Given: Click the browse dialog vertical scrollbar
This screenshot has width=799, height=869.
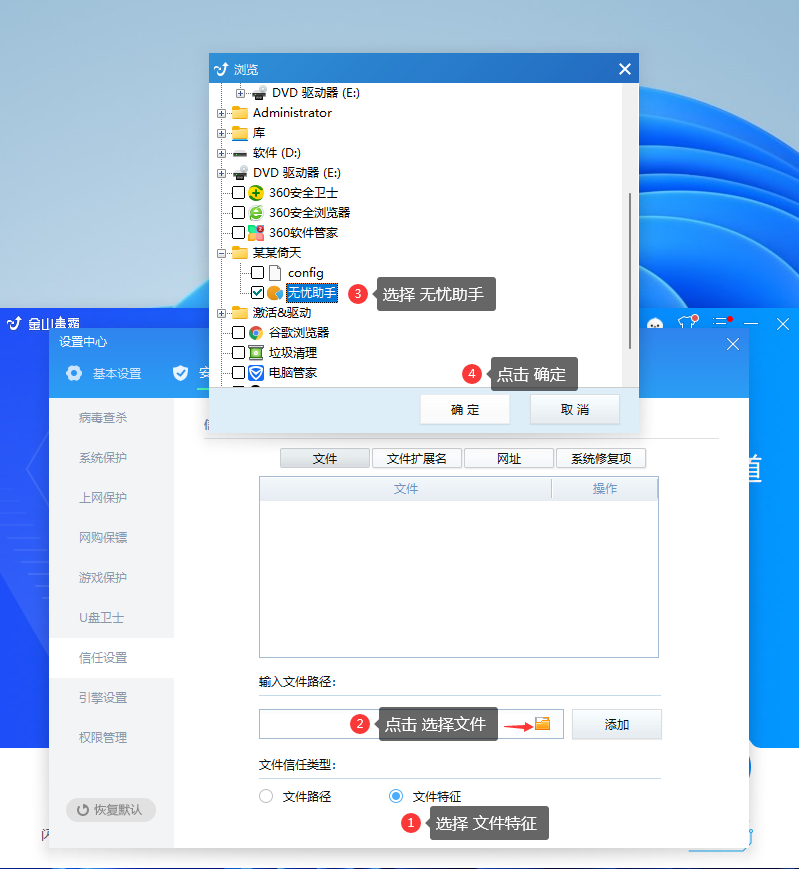Looking at the screenshot, I should pyautogui.click(x=630, y=271).
